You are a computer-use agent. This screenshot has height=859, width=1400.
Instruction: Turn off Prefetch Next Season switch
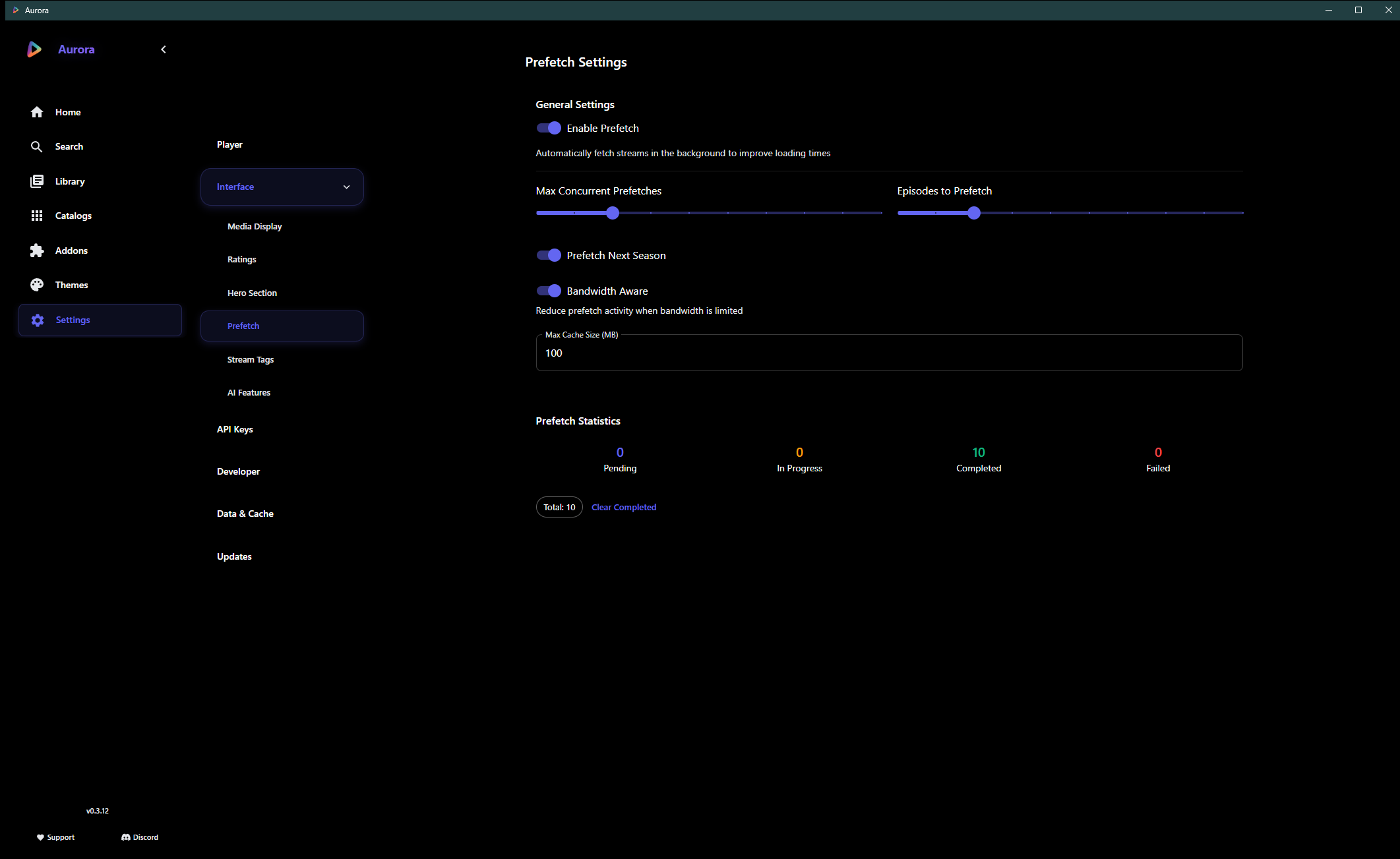click(x=548, y=255)
